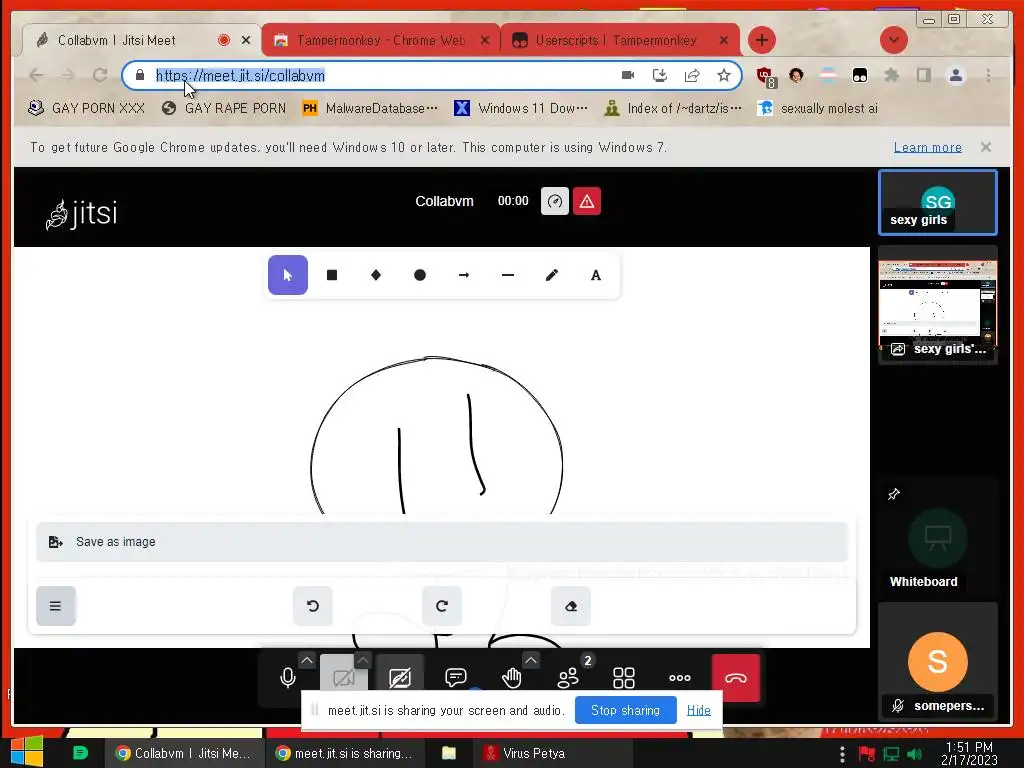Viewport: 1024px width, 768px height.
Task: Select the line drawing tool
Action: tap(508, 275)
